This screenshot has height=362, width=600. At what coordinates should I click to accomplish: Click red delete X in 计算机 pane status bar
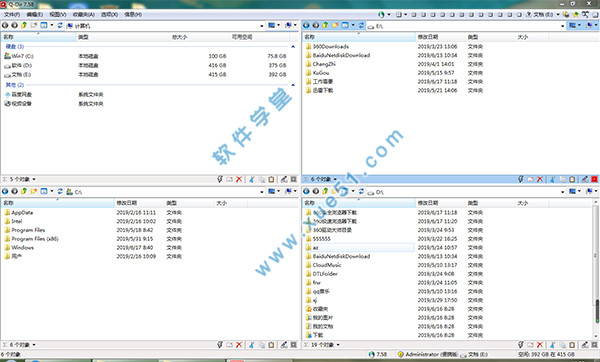239,179
